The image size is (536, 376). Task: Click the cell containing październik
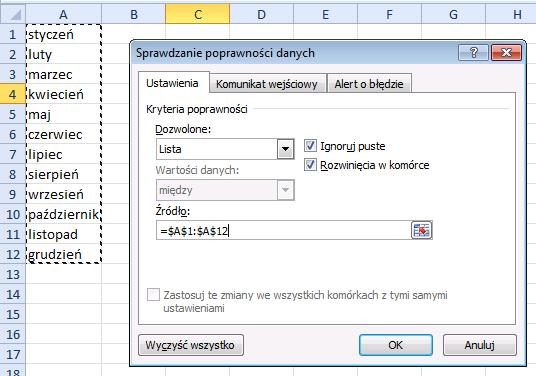tap(64, 214)
